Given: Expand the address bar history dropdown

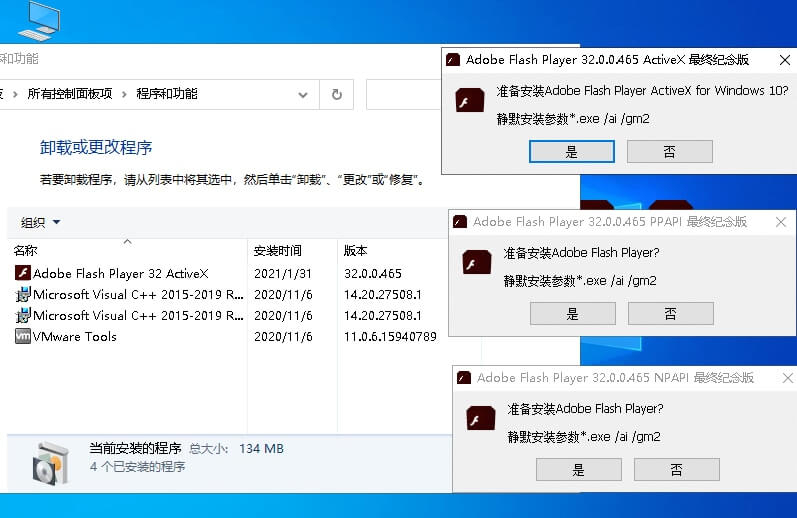Looking at the screenshot, I should pyautogui.click(x=303, y=95).
